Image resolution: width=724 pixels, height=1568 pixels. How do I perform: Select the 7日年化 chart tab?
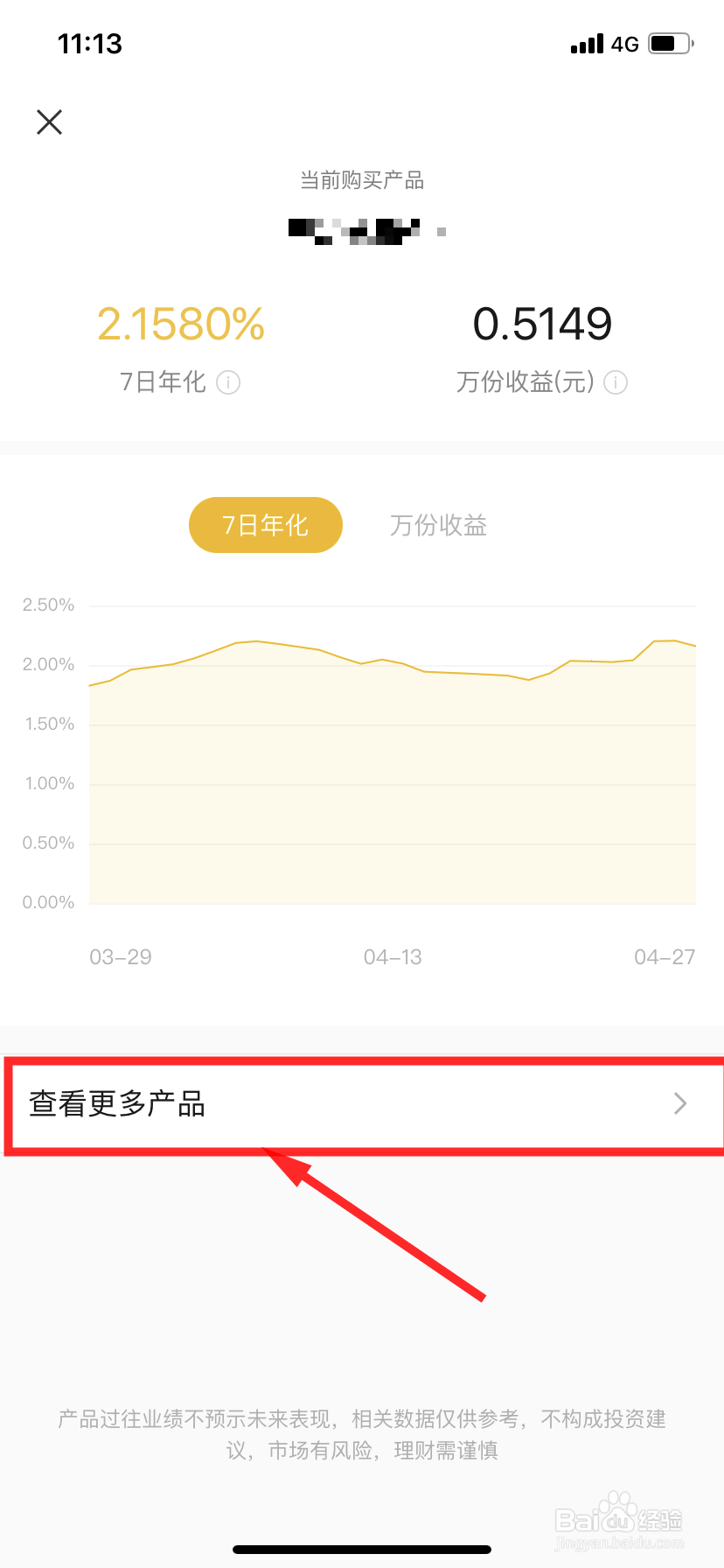266,525
